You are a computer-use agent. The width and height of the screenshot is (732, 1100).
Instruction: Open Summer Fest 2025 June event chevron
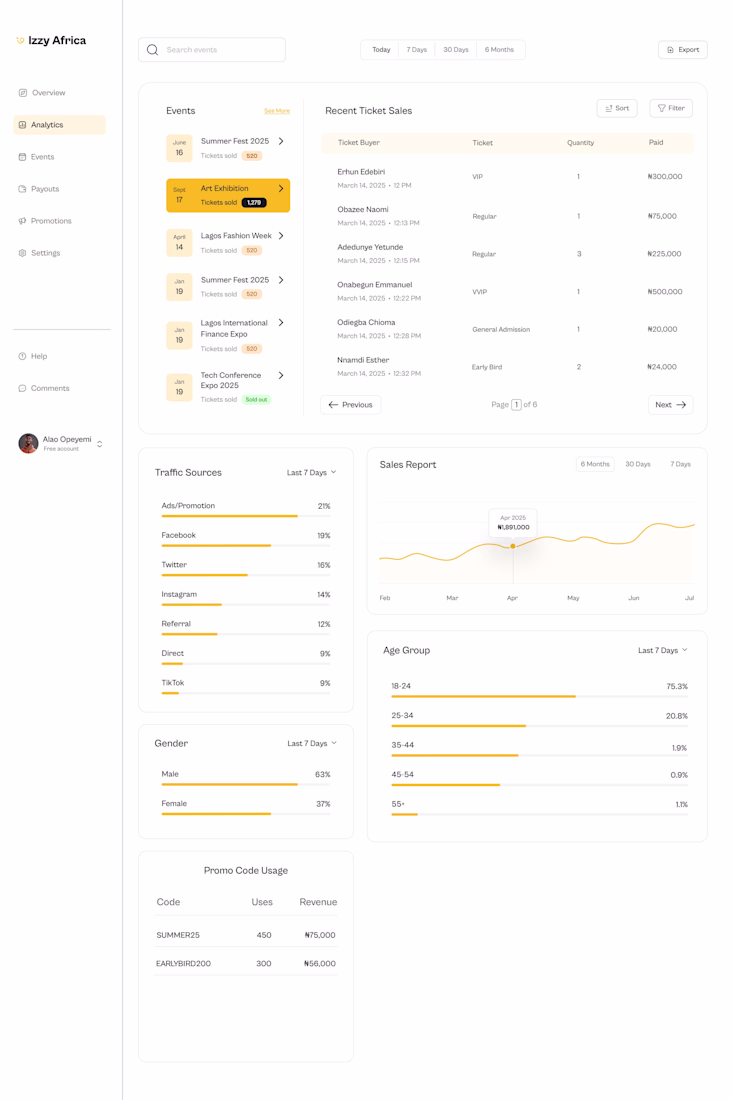pyautogui.click(x=281, y=141)
